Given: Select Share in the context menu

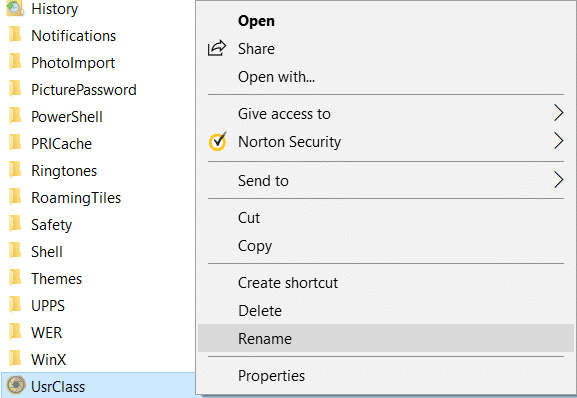Looking at the screenshot, I should [x=386, y=49].
